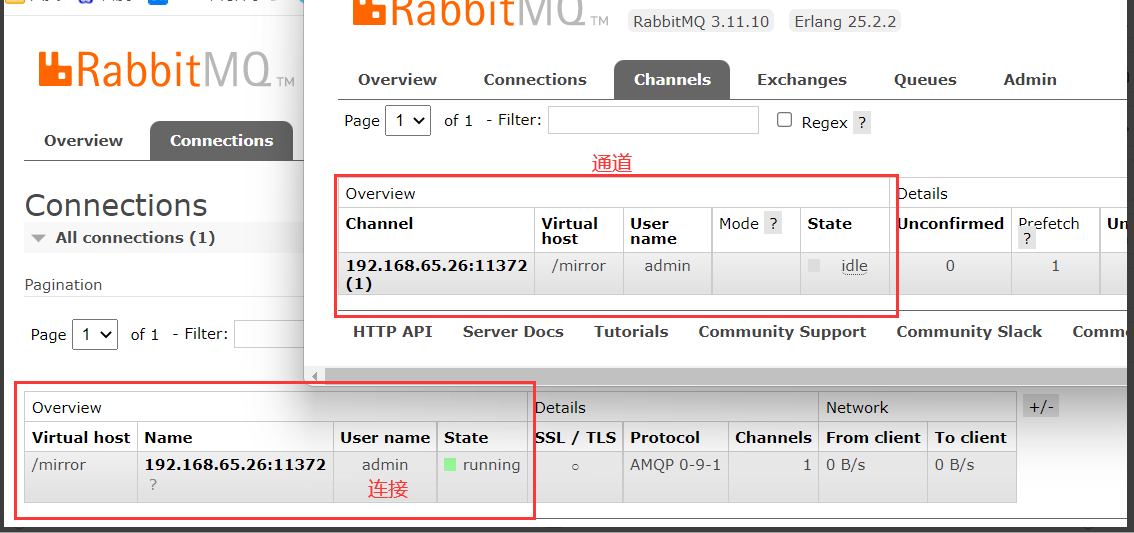Sort channels by State column header

(x=830, y=223)
